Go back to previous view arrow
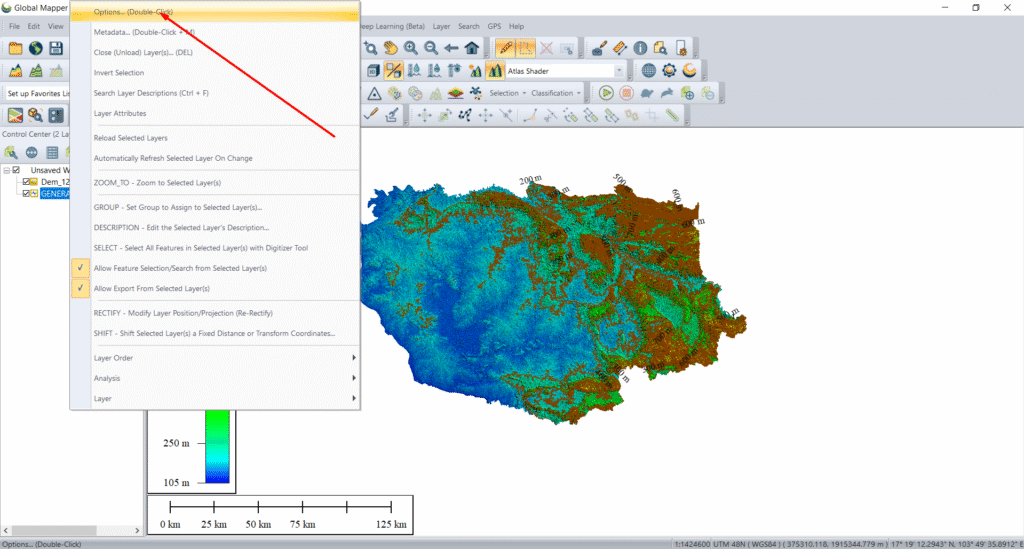The image size is (1024, 549). pyautogui.click(x=451, y=48)
